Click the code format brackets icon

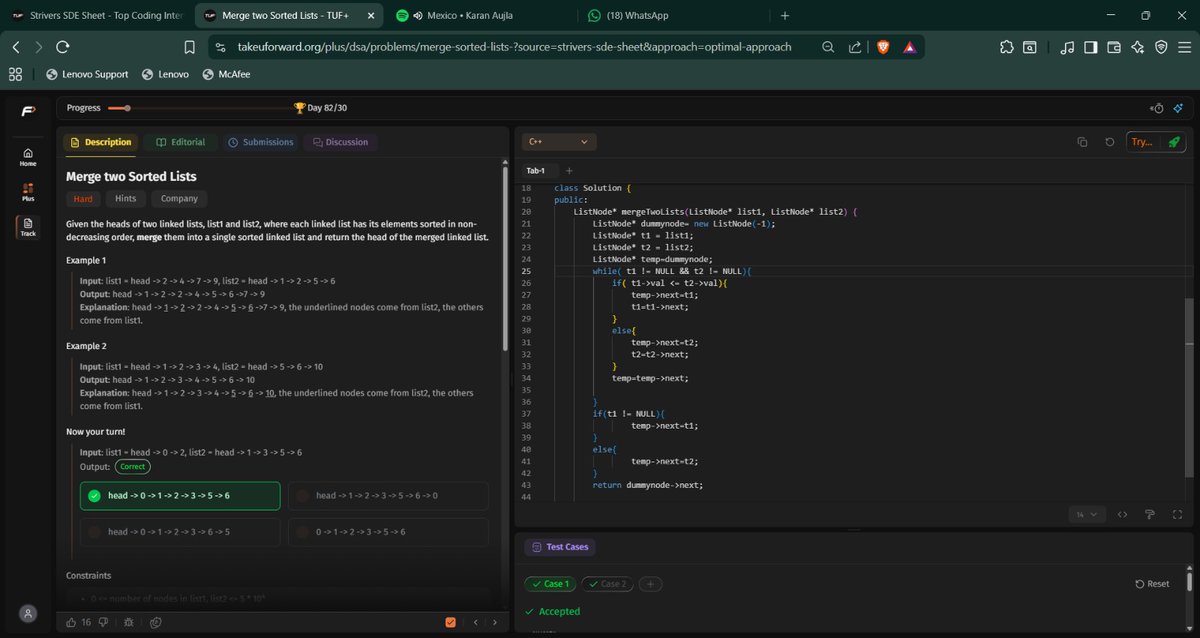point(1122,514)
